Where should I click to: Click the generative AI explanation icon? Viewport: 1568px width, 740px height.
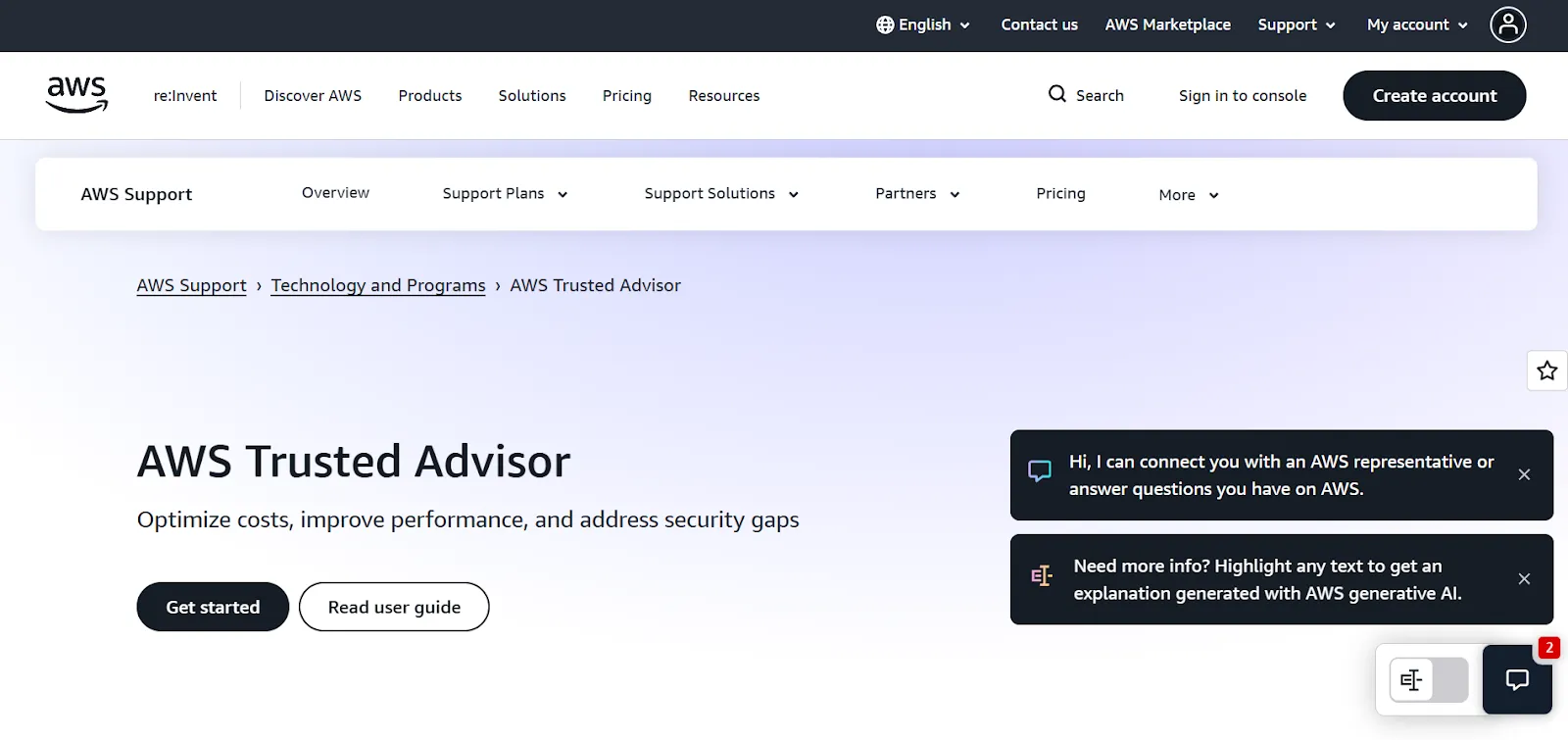[x=1042, y=576]
